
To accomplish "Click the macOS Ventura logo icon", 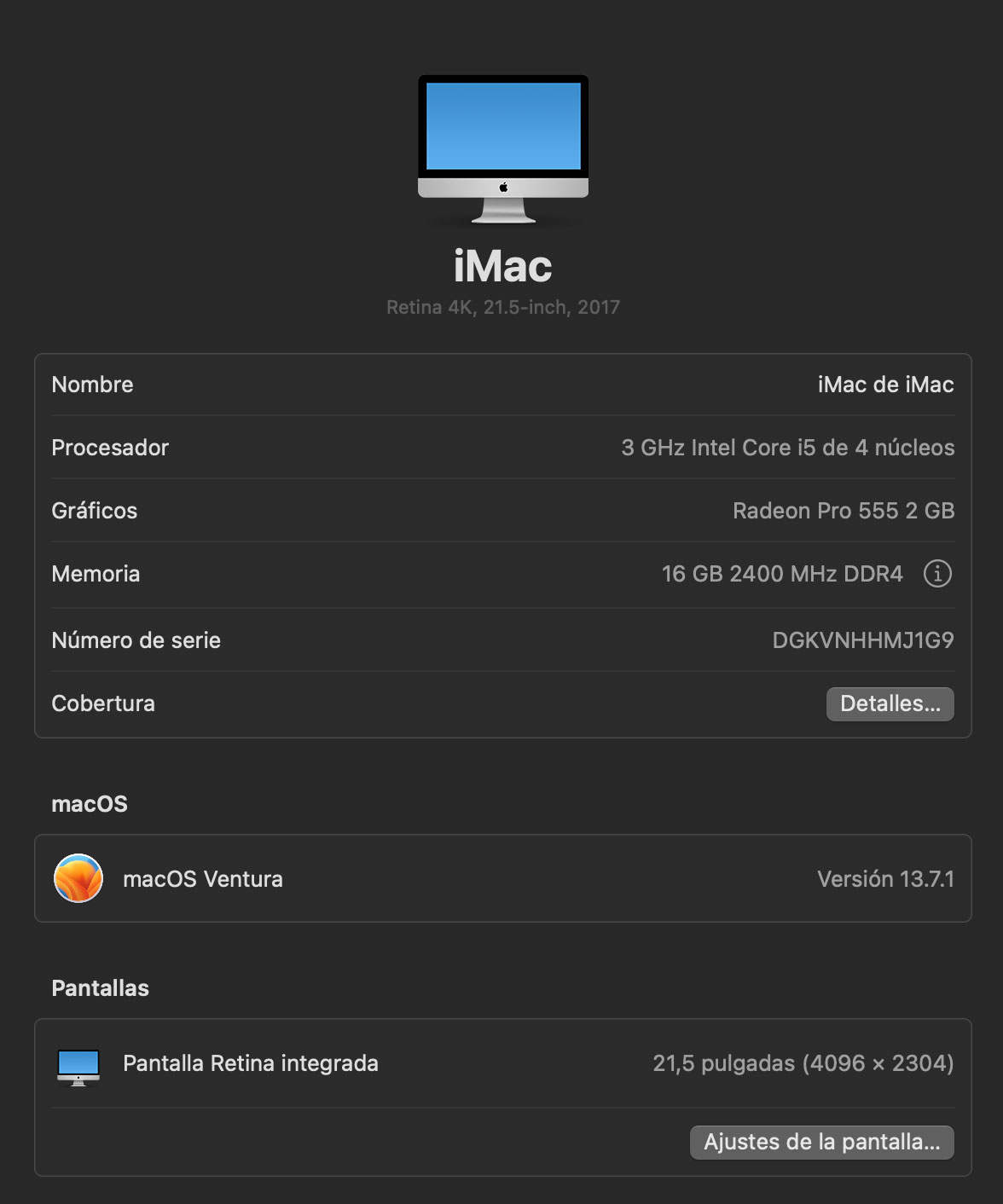I will point(78,878).
